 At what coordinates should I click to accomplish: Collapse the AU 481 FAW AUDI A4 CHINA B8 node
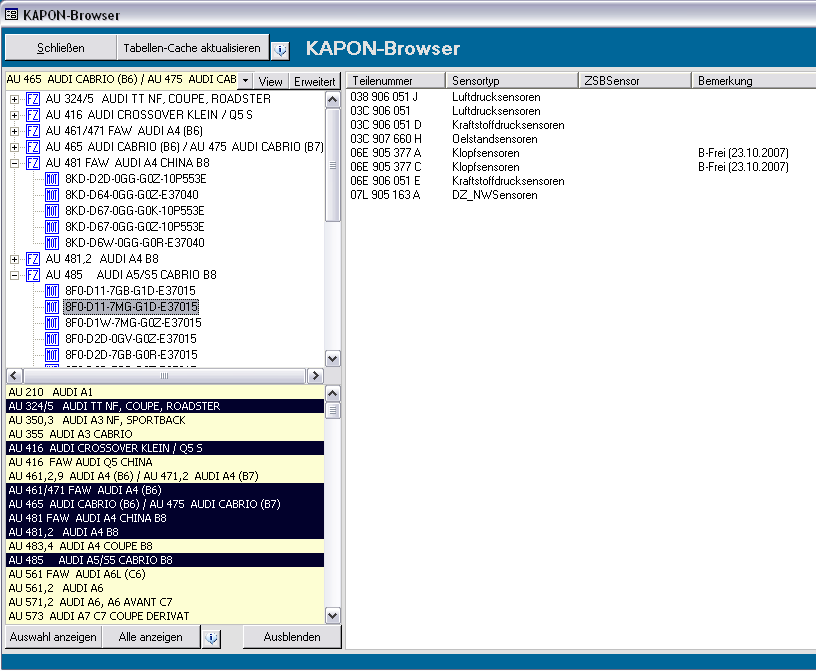click(15, 163)
